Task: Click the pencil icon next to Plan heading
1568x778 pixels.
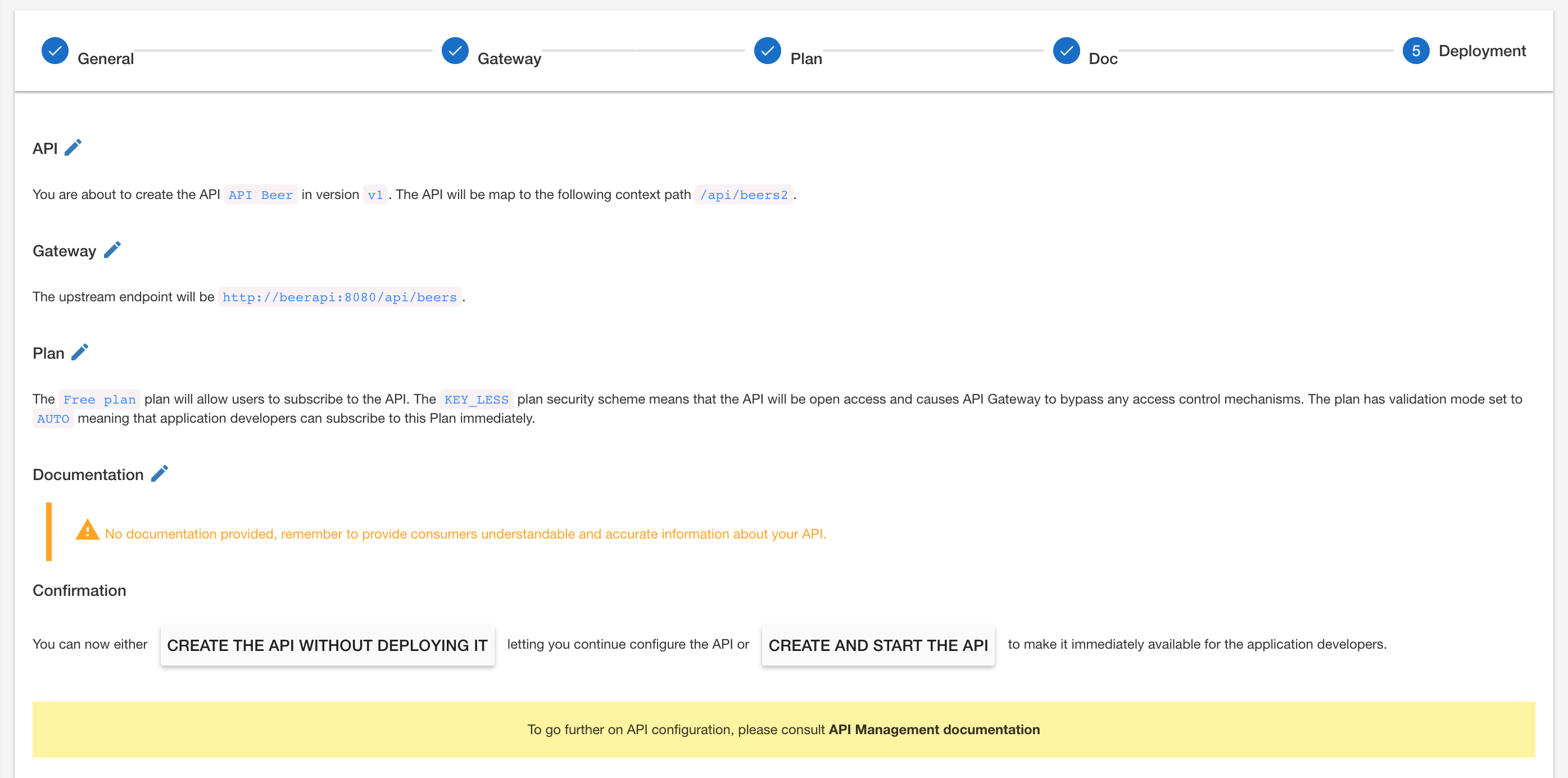Action: click(80, 352)
